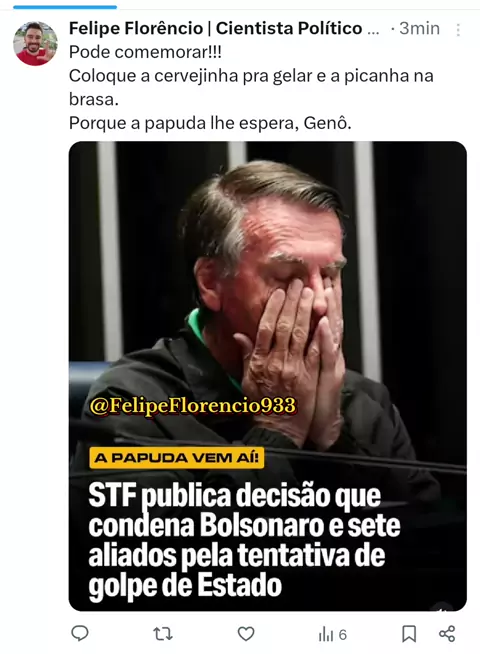Click the view count number 6
This screenshot has width=480, height=654.
pyautogui.click(x=343, y=635)
